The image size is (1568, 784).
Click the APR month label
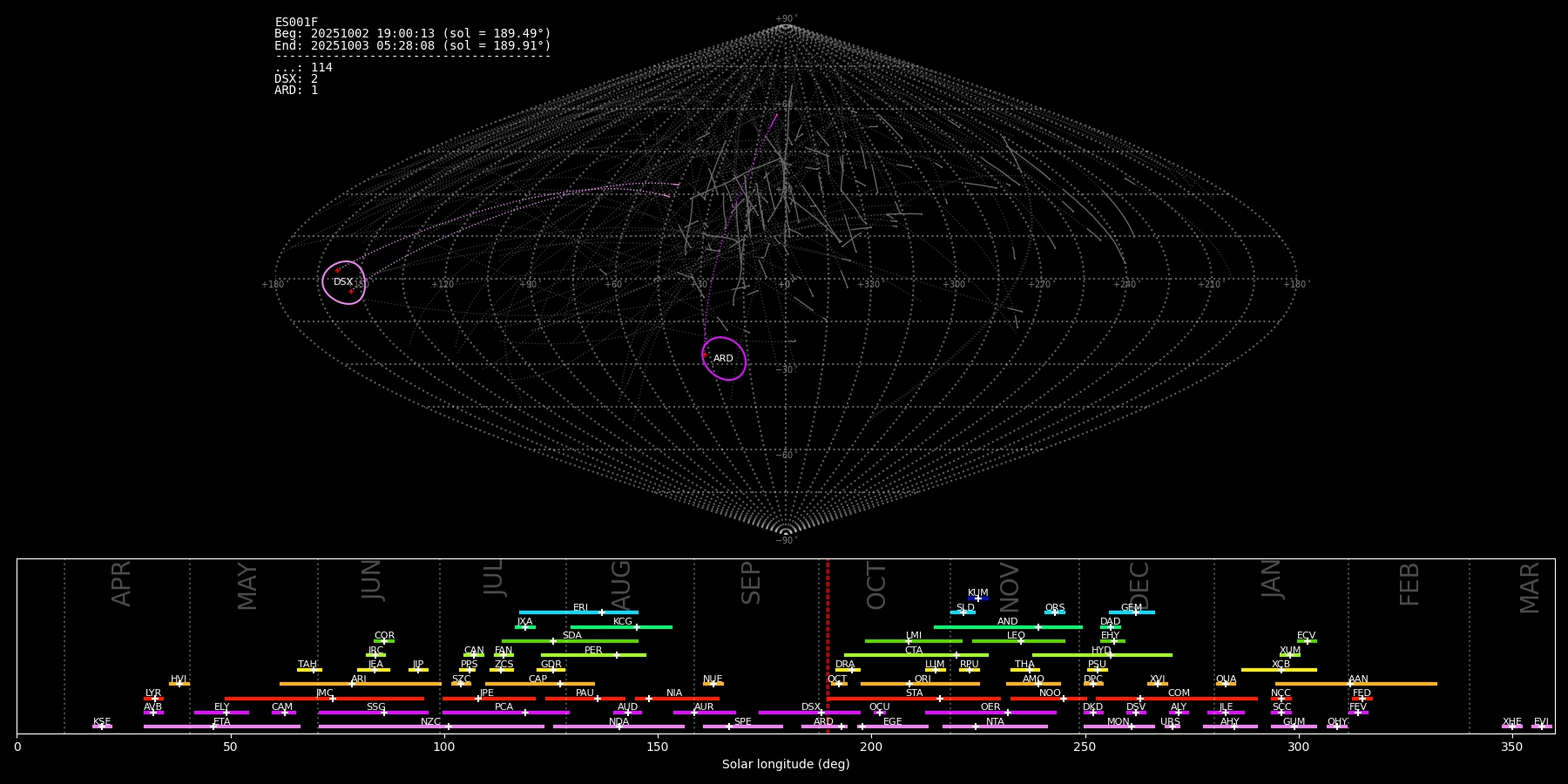click(121, 584)
